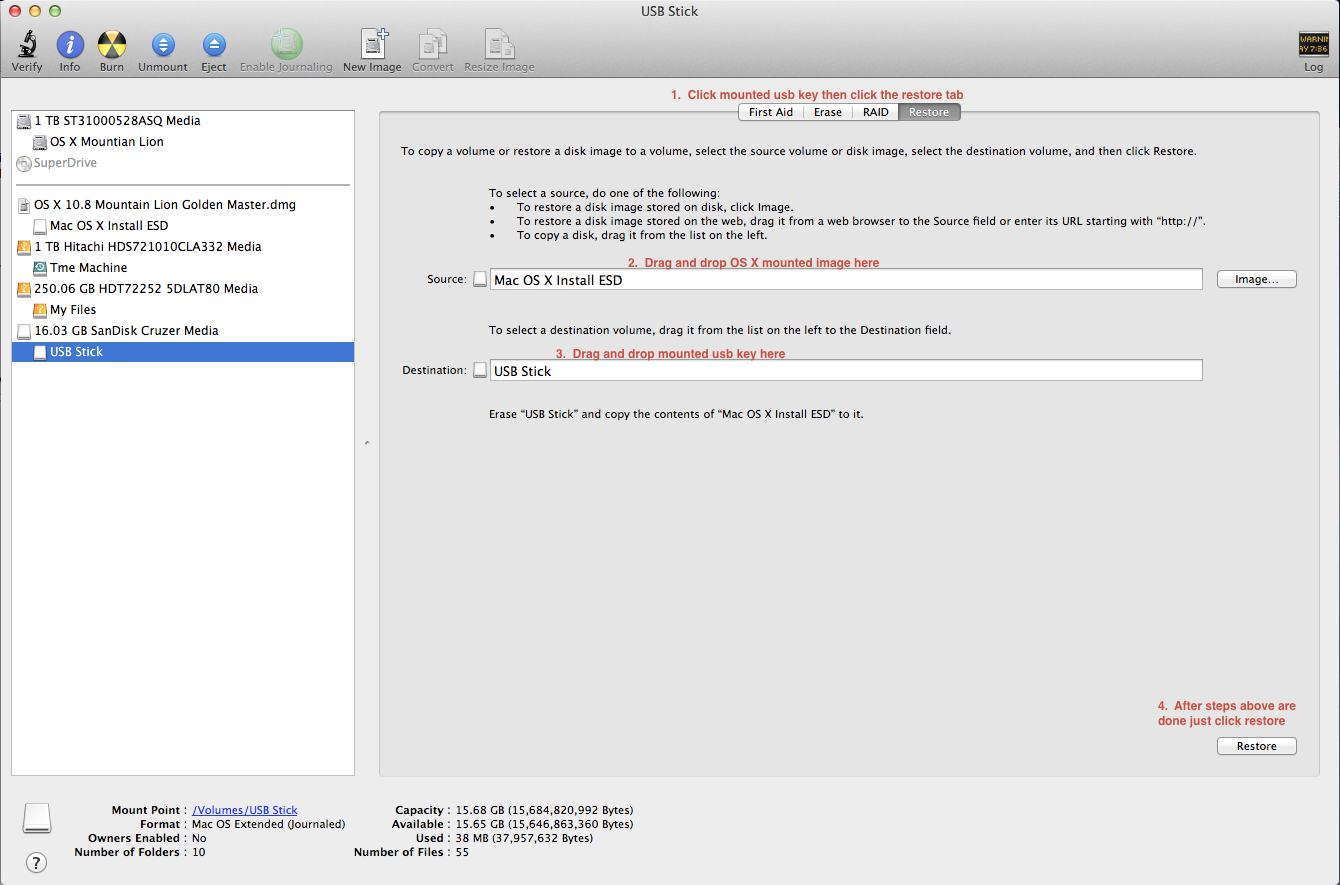1340x885 pixels.
Task: Click the large disk icon in info footer
Action: tap(37, 817)
